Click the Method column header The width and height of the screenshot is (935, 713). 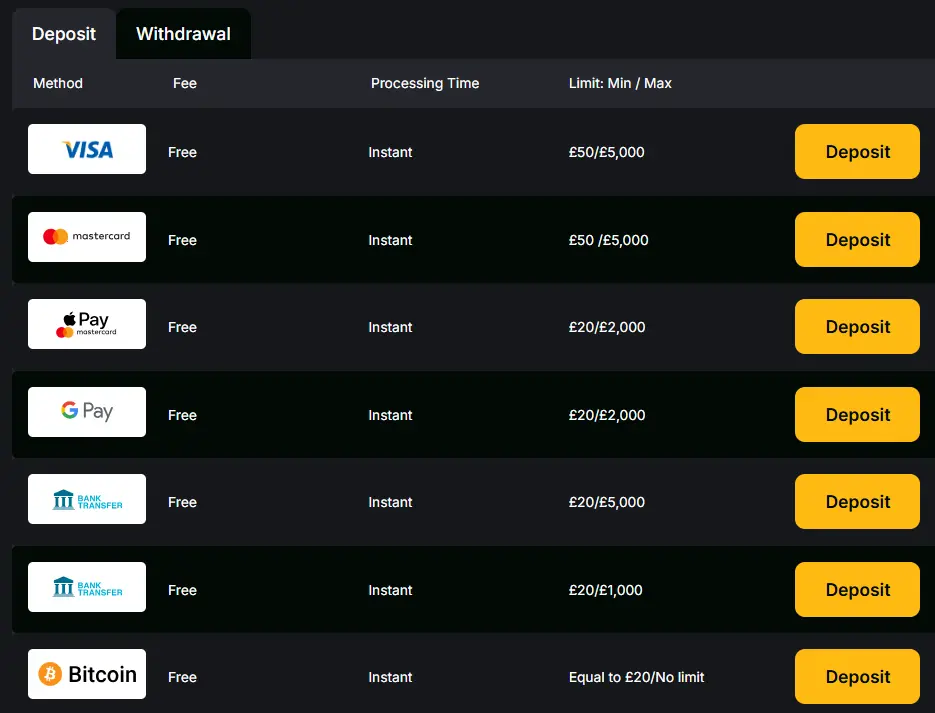pyautogui.click(x=58, y=83)
